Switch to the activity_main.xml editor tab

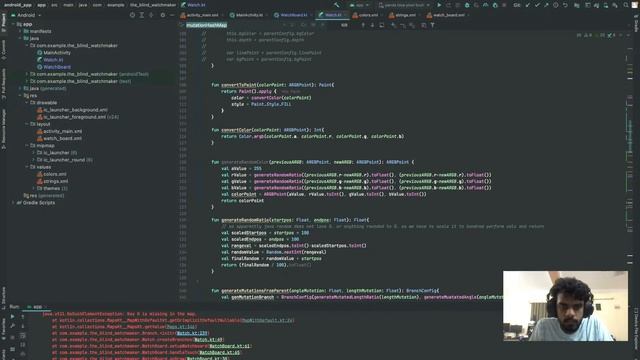202,15
